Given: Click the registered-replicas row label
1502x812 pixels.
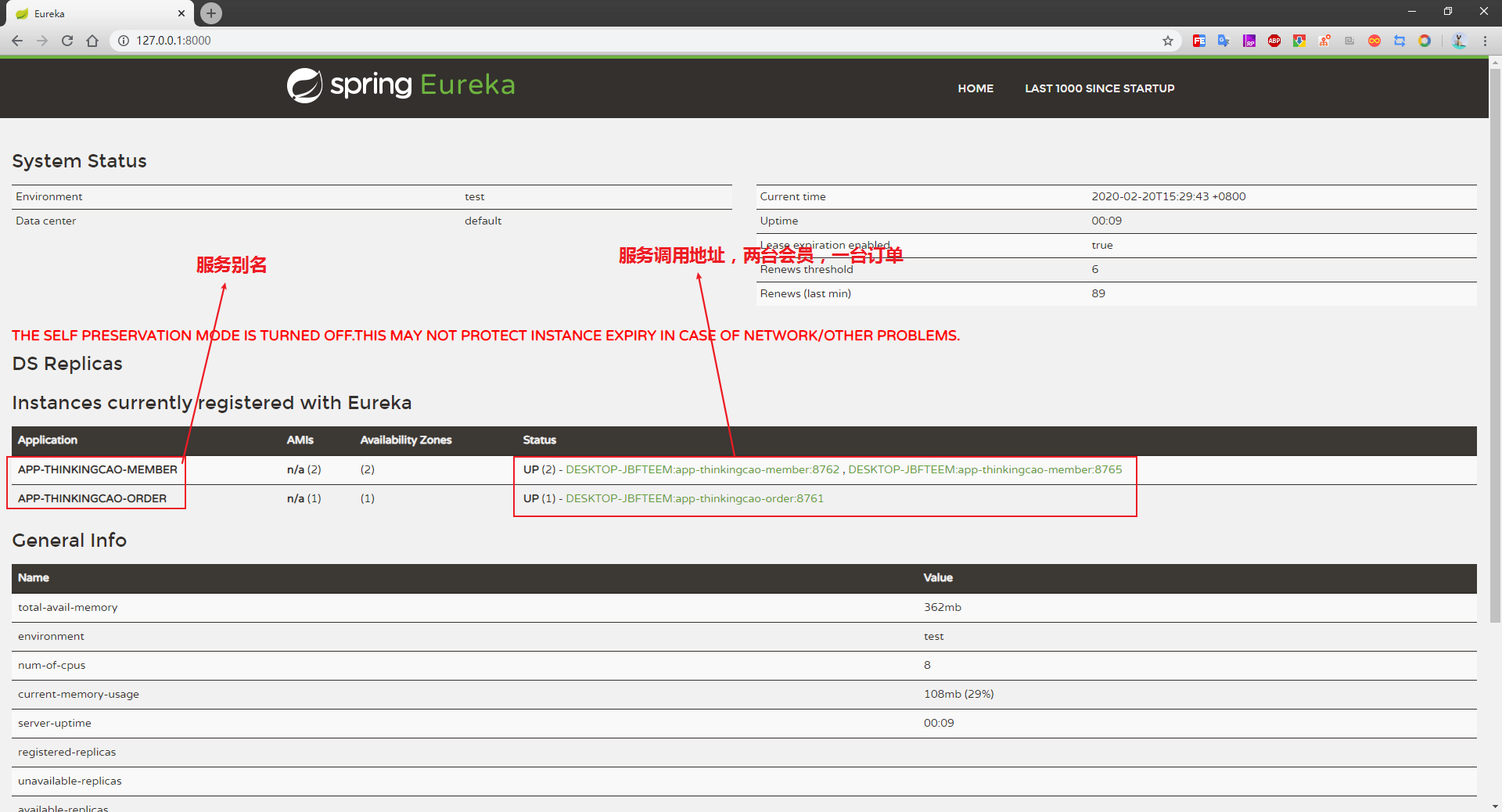Looking at the screenshot, I should (x=66, y=752).
